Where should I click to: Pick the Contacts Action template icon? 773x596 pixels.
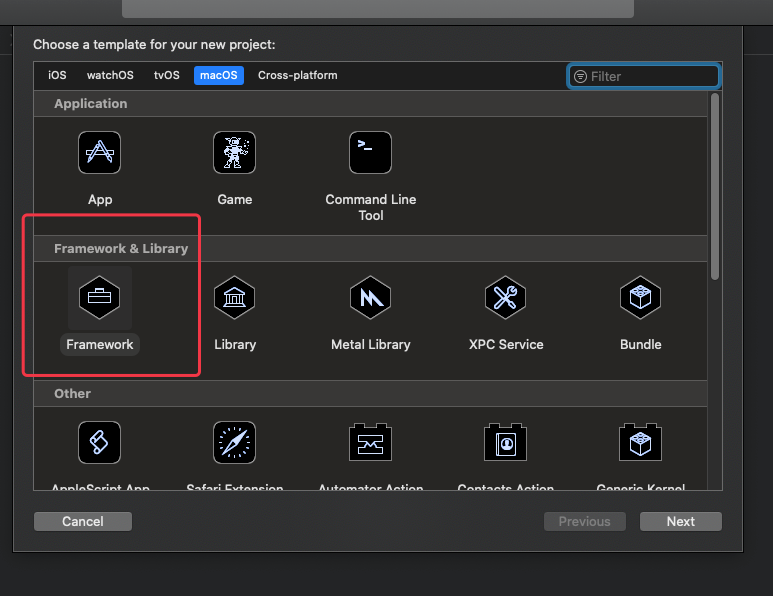coord(505,442)
